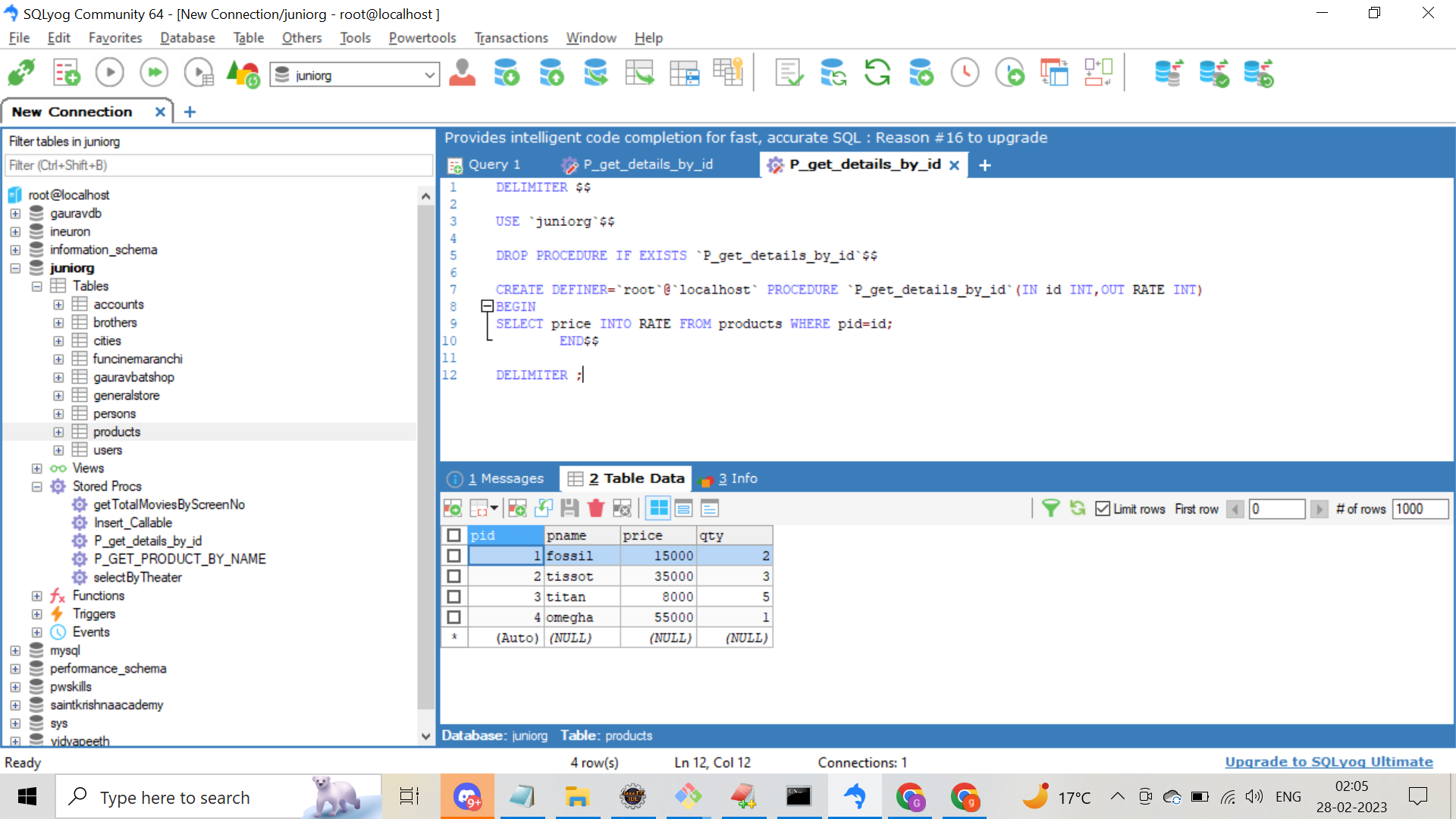Select the row checkbox for pid 2
Image resolution: width=1456 pixels, height=819 pixels.
click(x=454, y=576)
